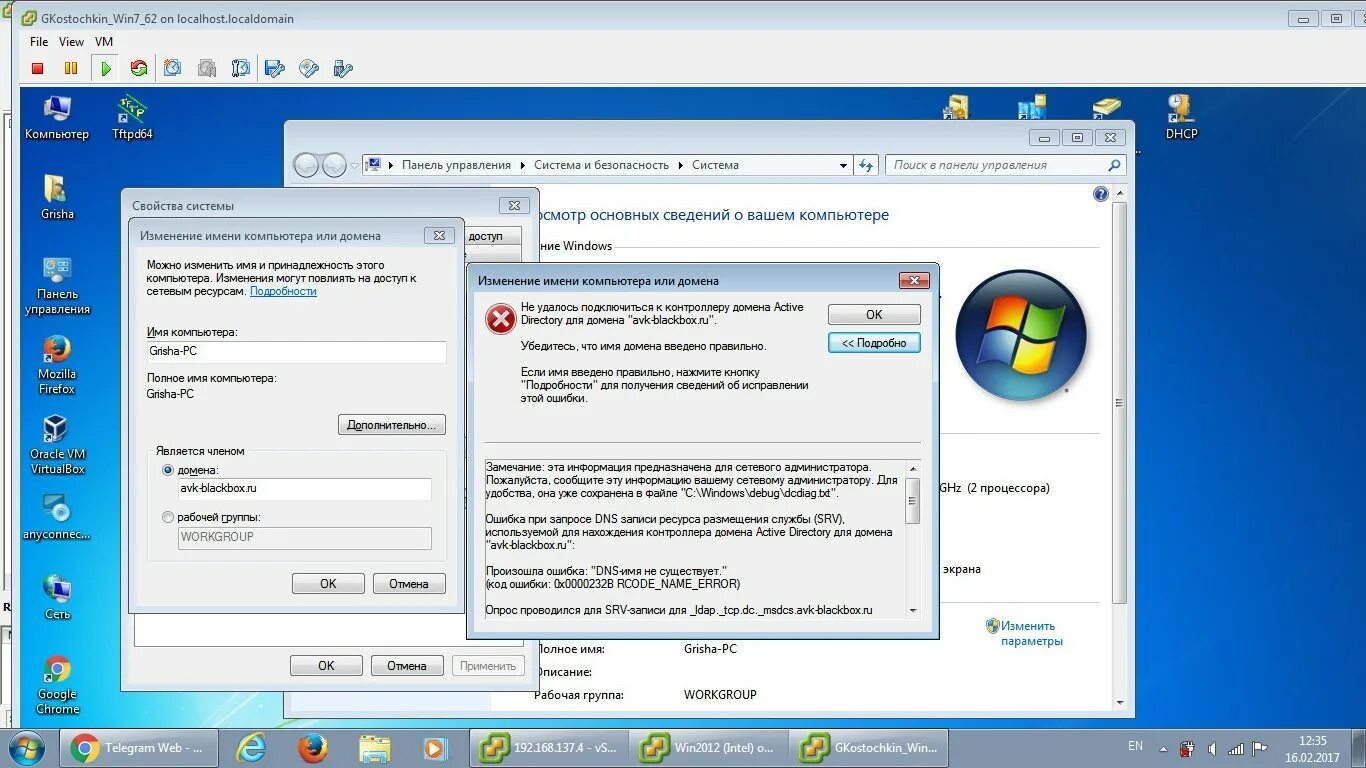Image resolution: width=1366 pixels, height=768 pixels.
Task: Reset the VM using red-green arrows icon
Action: click(x=139, y=69)
